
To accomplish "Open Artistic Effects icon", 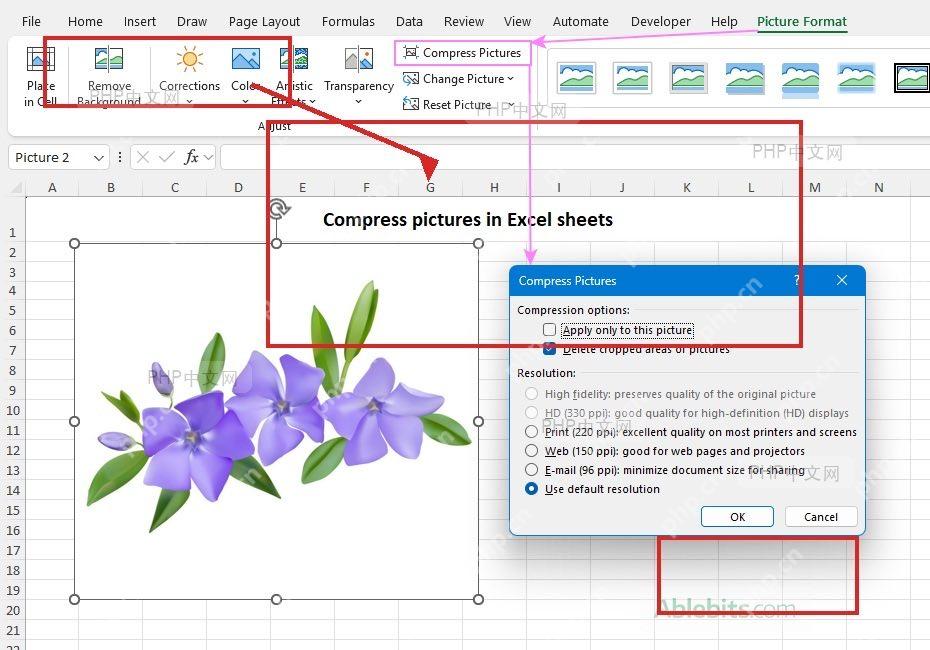I will click(x=294, y=59).
